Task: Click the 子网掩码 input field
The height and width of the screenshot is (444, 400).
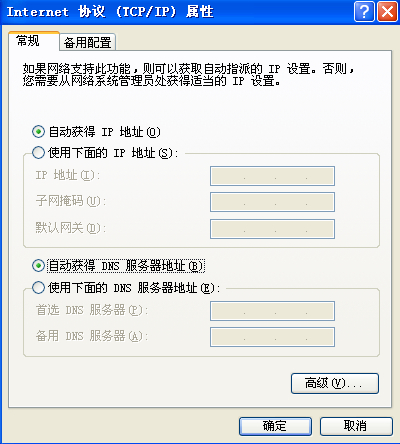Action: pos(272,202)
